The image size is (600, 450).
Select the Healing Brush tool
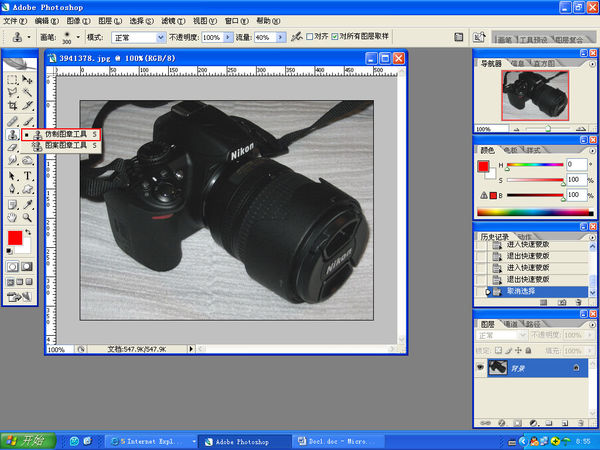12,122
